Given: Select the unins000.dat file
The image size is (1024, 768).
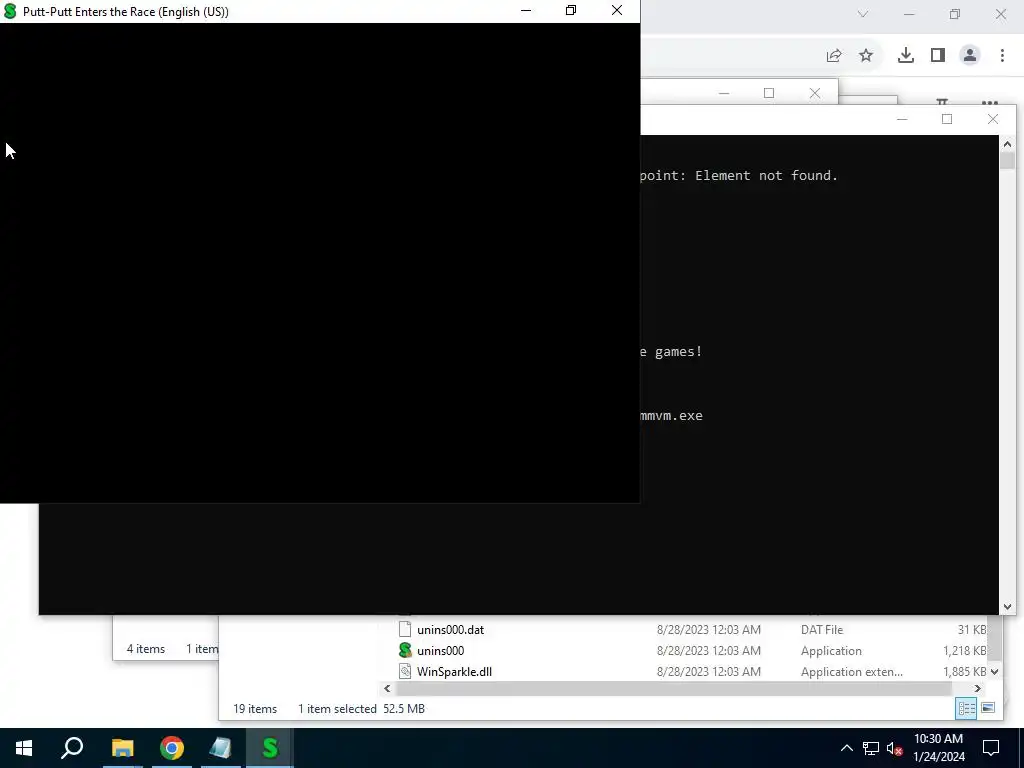Looking at the screenshot, I should (x=451, y=630).
